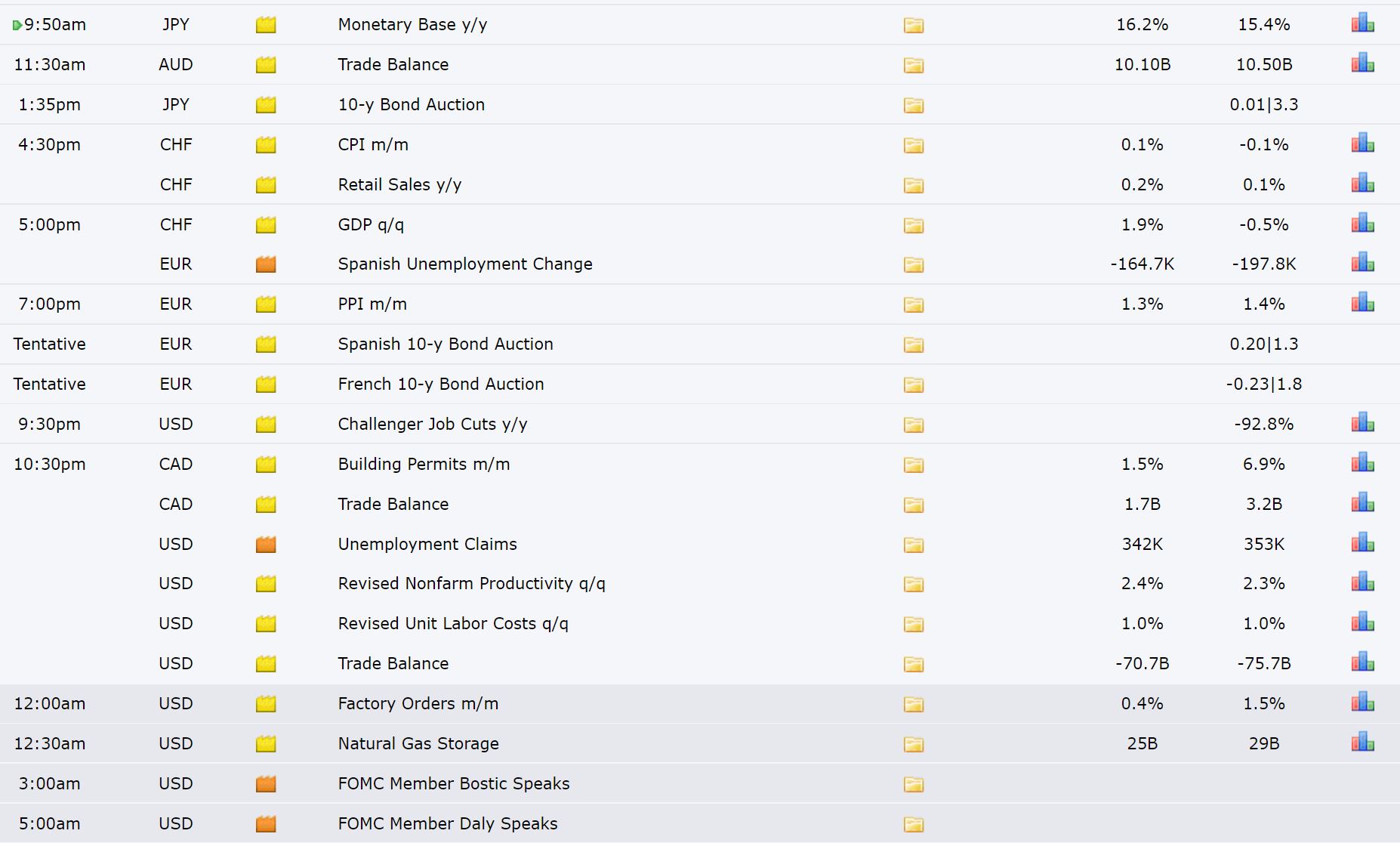View chart for Revised Unit Labor Costs

point(1362,622)
